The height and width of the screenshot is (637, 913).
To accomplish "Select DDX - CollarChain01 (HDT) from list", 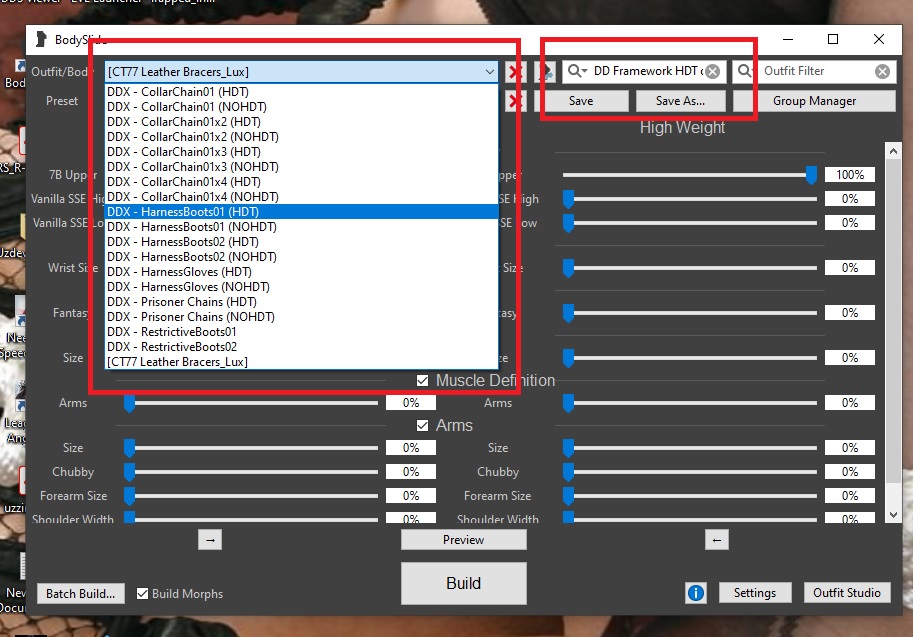I will tap(302, 92).
